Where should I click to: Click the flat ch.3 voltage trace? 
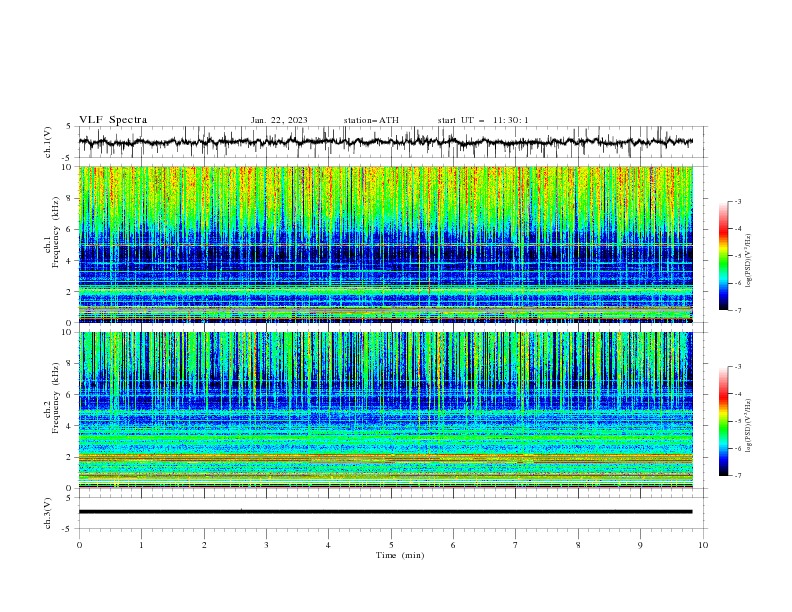(x=385, y=512)
